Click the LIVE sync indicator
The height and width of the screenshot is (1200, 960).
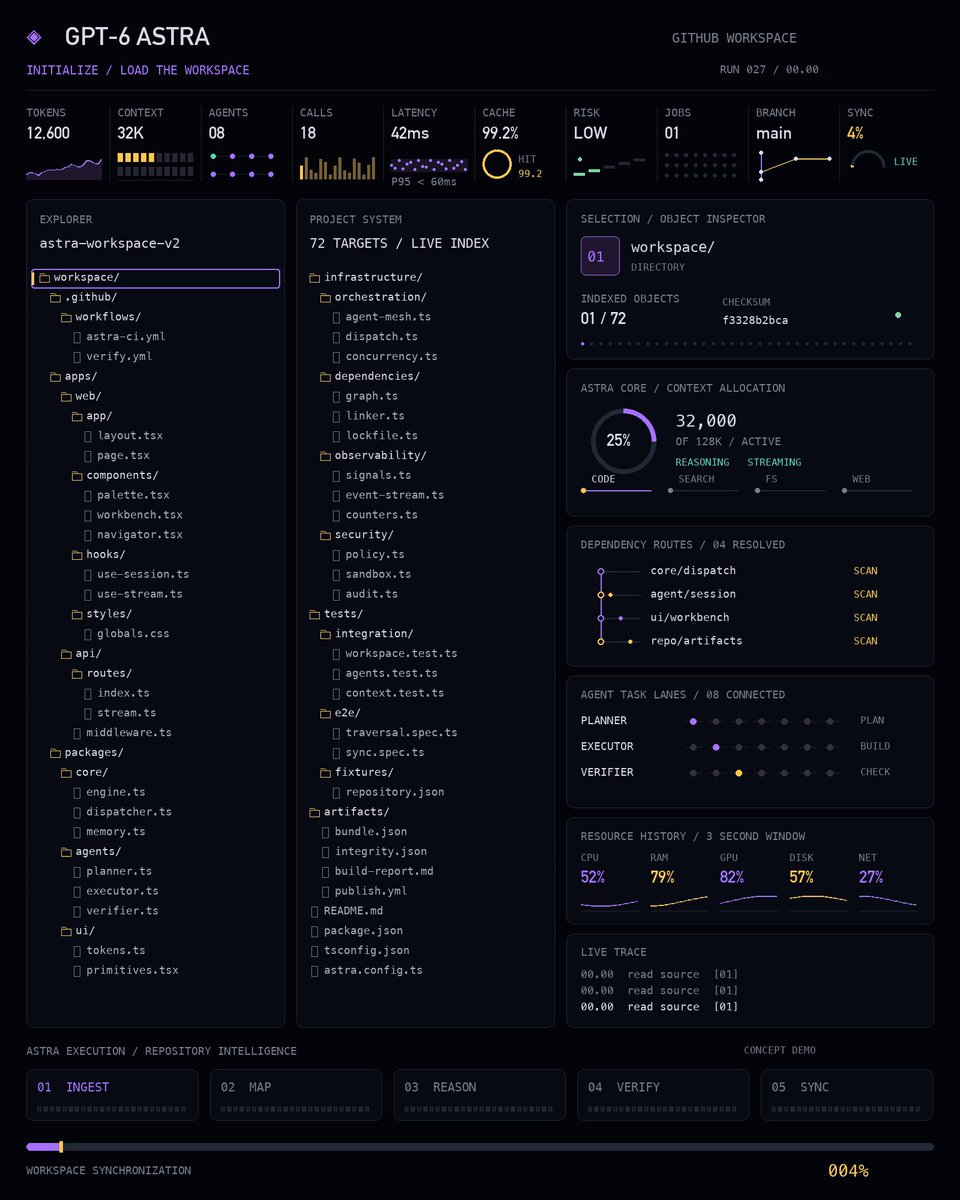point(905,162)
